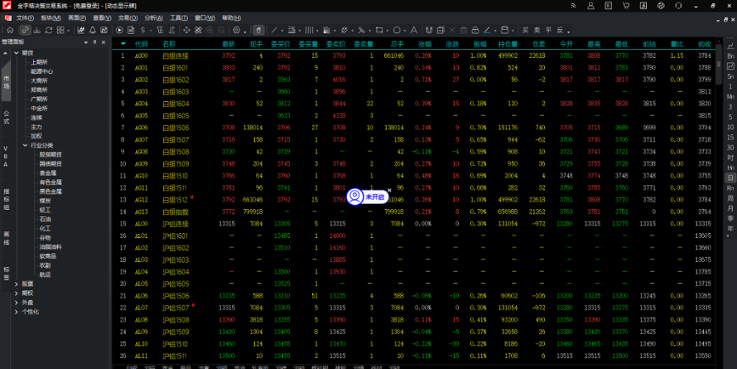The width and height of the screenshot is (737, 369).
Task: Open the 工具(T) menu
Action: coord(179,18)
